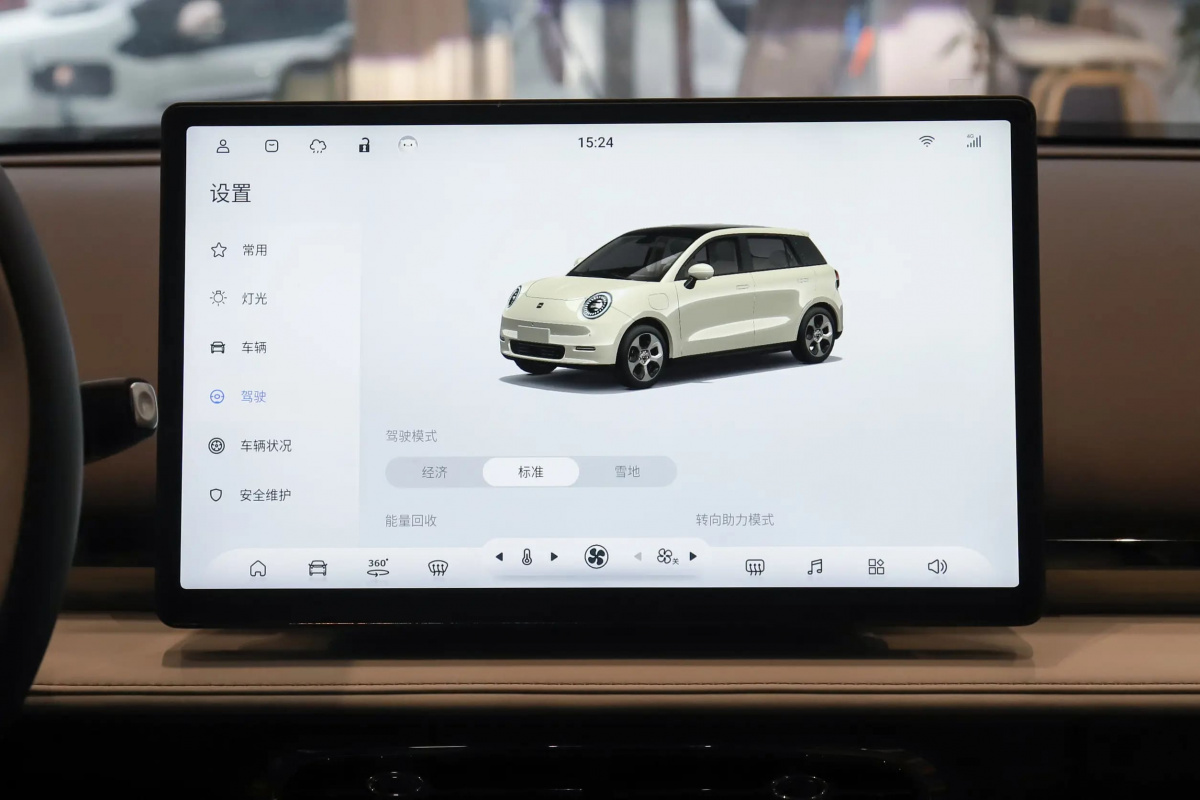Tap the 设置 settings title
Image resolution: width=1200 pixels, height=800 pixels.
pyautogui.click(x=231, y=194)
